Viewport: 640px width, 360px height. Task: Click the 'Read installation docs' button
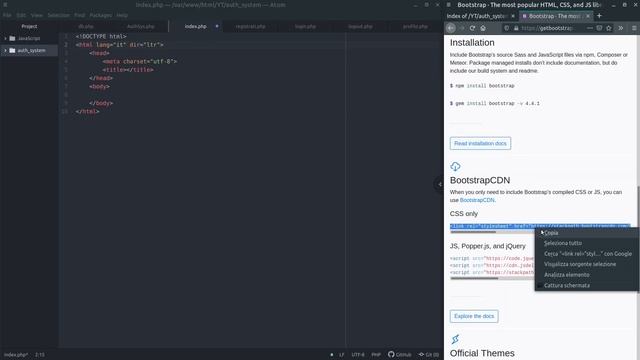tap(480, 143)
